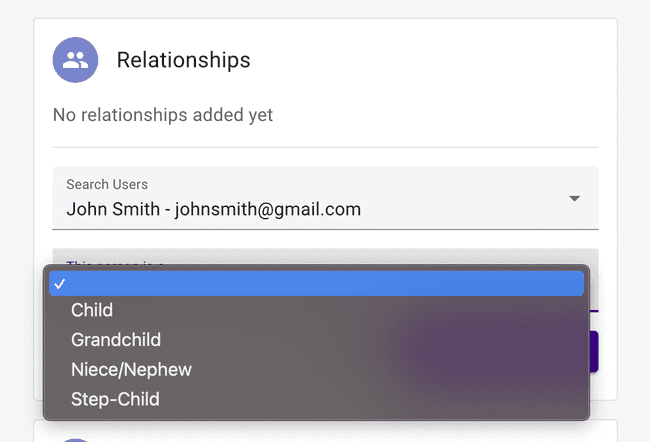Select the blank highlighted option
The width and height of the screenshot is (650, 442).
[x=316, y=284]
